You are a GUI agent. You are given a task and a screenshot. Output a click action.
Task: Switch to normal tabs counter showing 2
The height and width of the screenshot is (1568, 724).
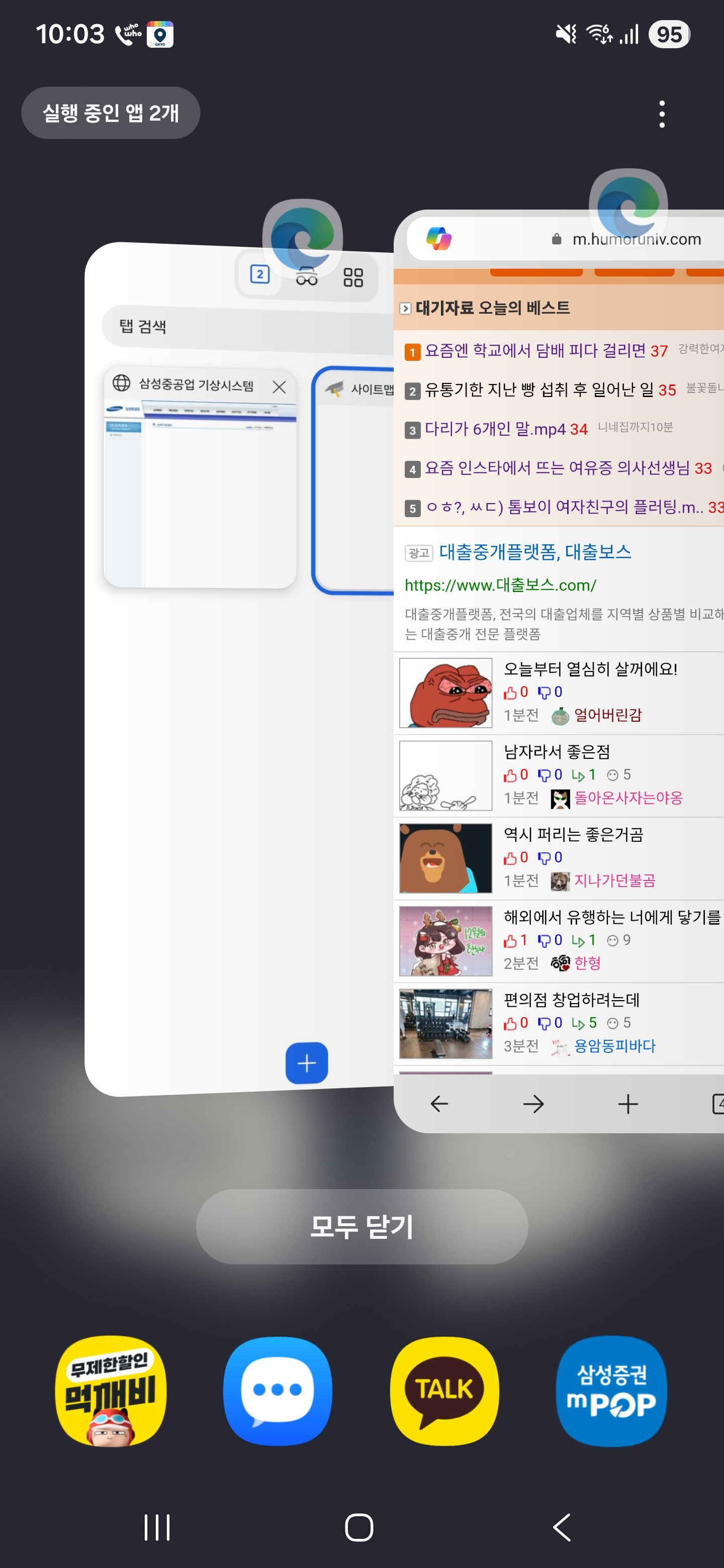(260, 274)
